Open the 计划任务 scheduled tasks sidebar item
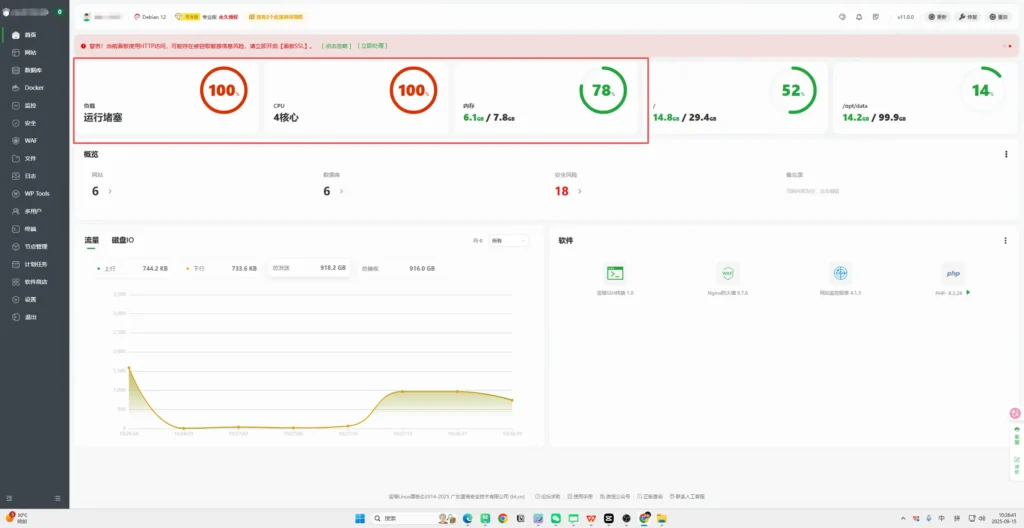1024x528 pixels. coord(34,264)
